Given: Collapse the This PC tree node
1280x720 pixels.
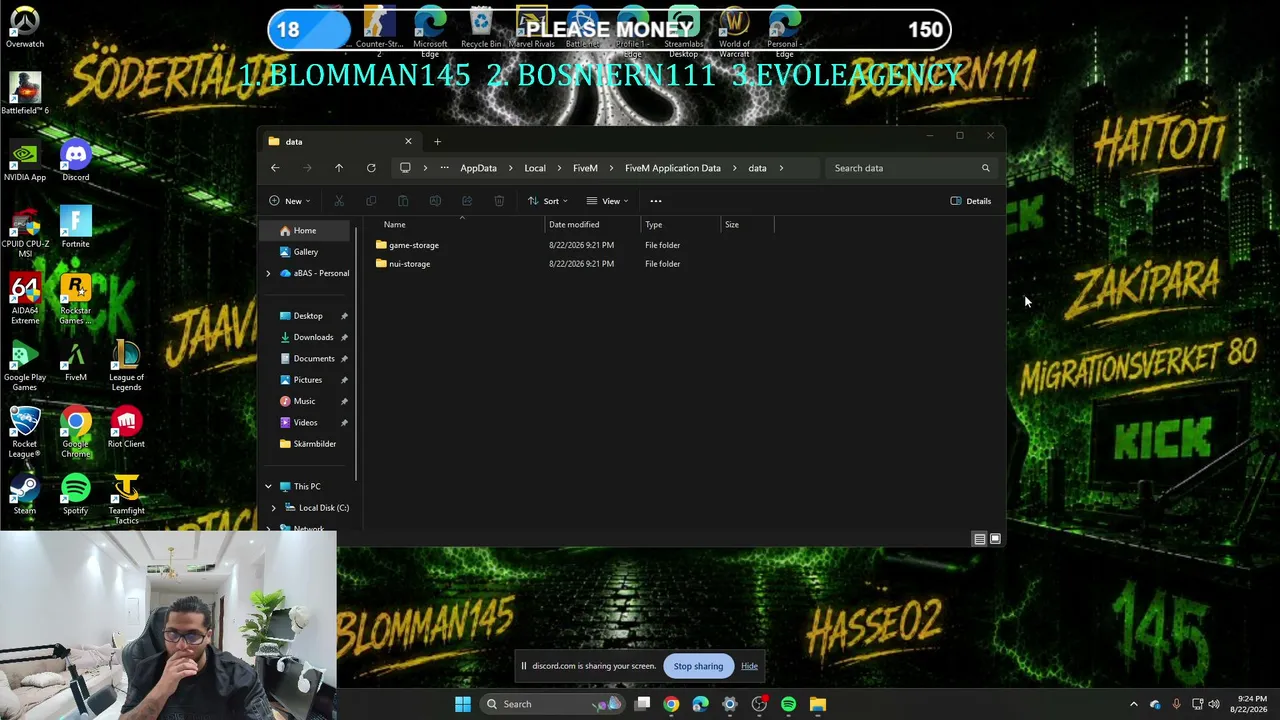Looking at the screenshot, I should [268, 487].
